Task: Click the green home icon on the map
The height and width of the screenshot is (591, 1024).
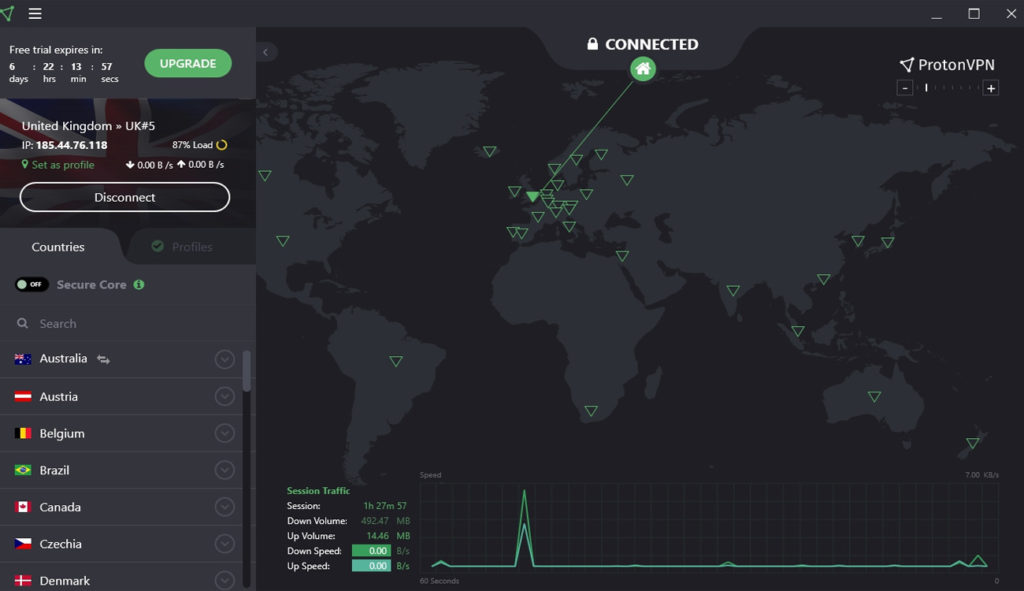Action: point(643,69)
